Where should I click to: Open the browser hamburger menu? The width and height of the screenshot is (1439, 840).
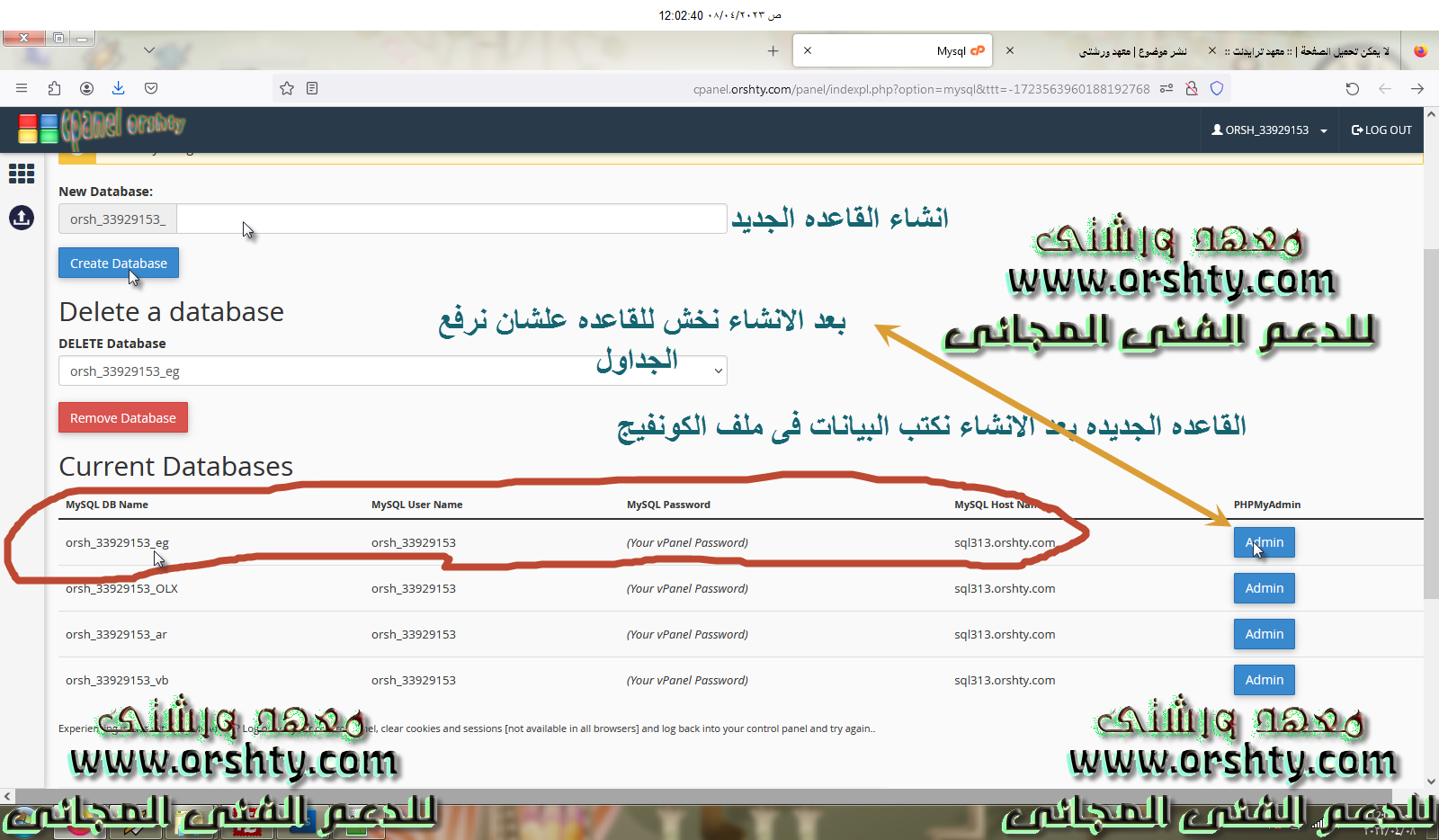(x=22, y=88)
